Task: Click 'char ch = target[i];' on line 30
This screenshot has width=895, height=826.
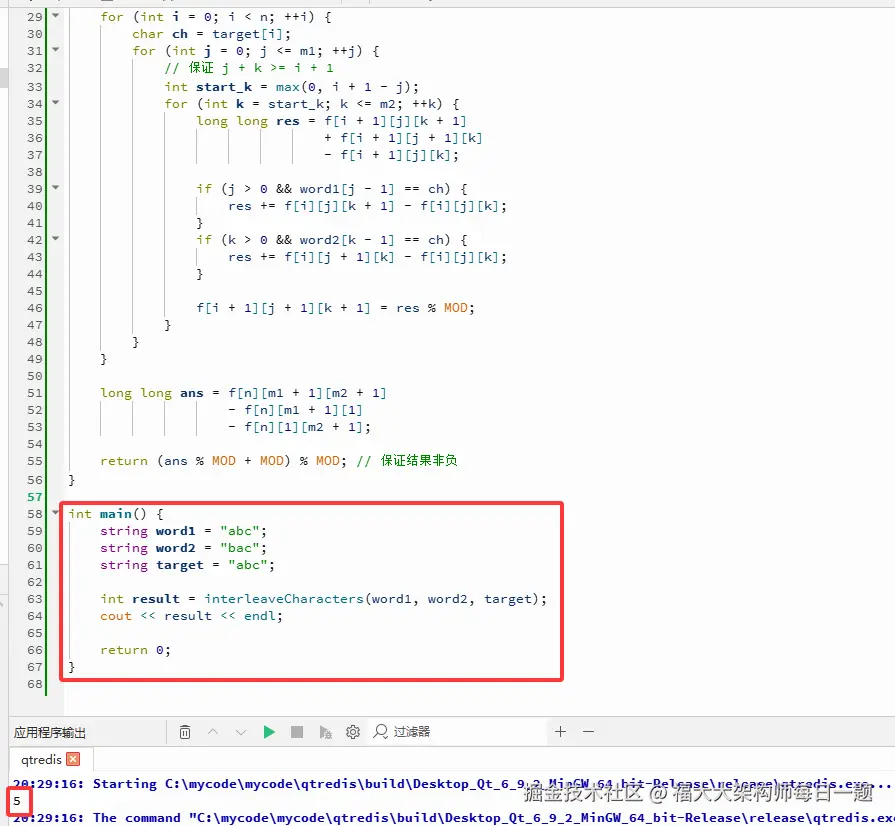Action: pos(212,34)
